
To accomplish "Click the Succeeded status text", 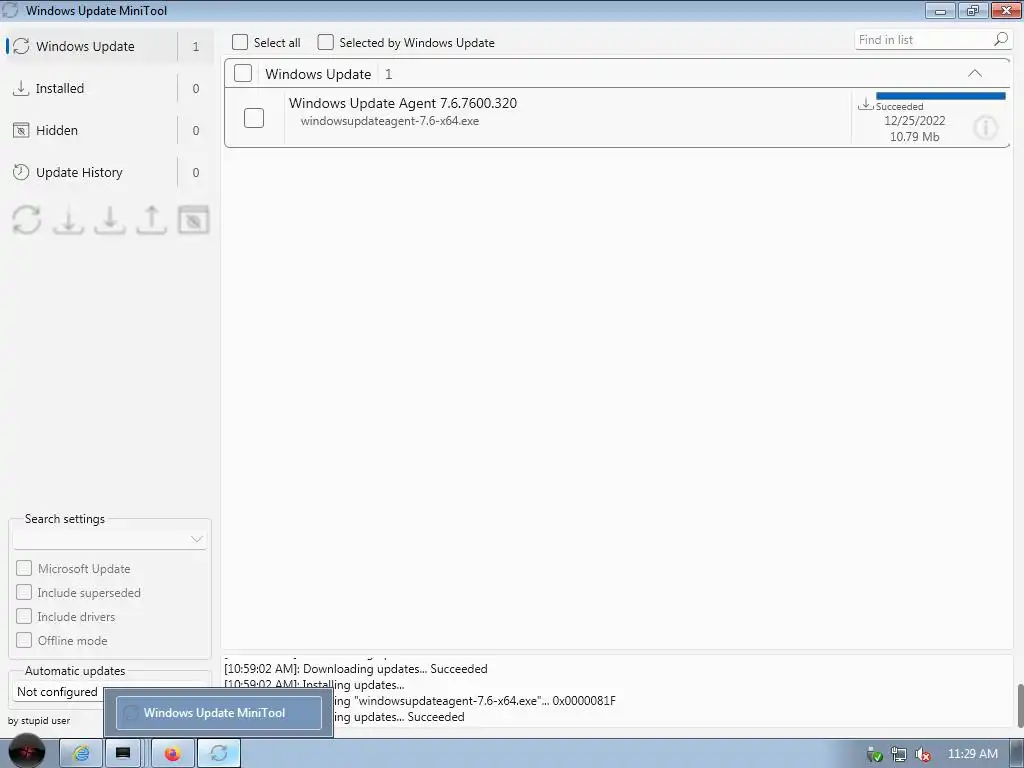I will [899, 106].
